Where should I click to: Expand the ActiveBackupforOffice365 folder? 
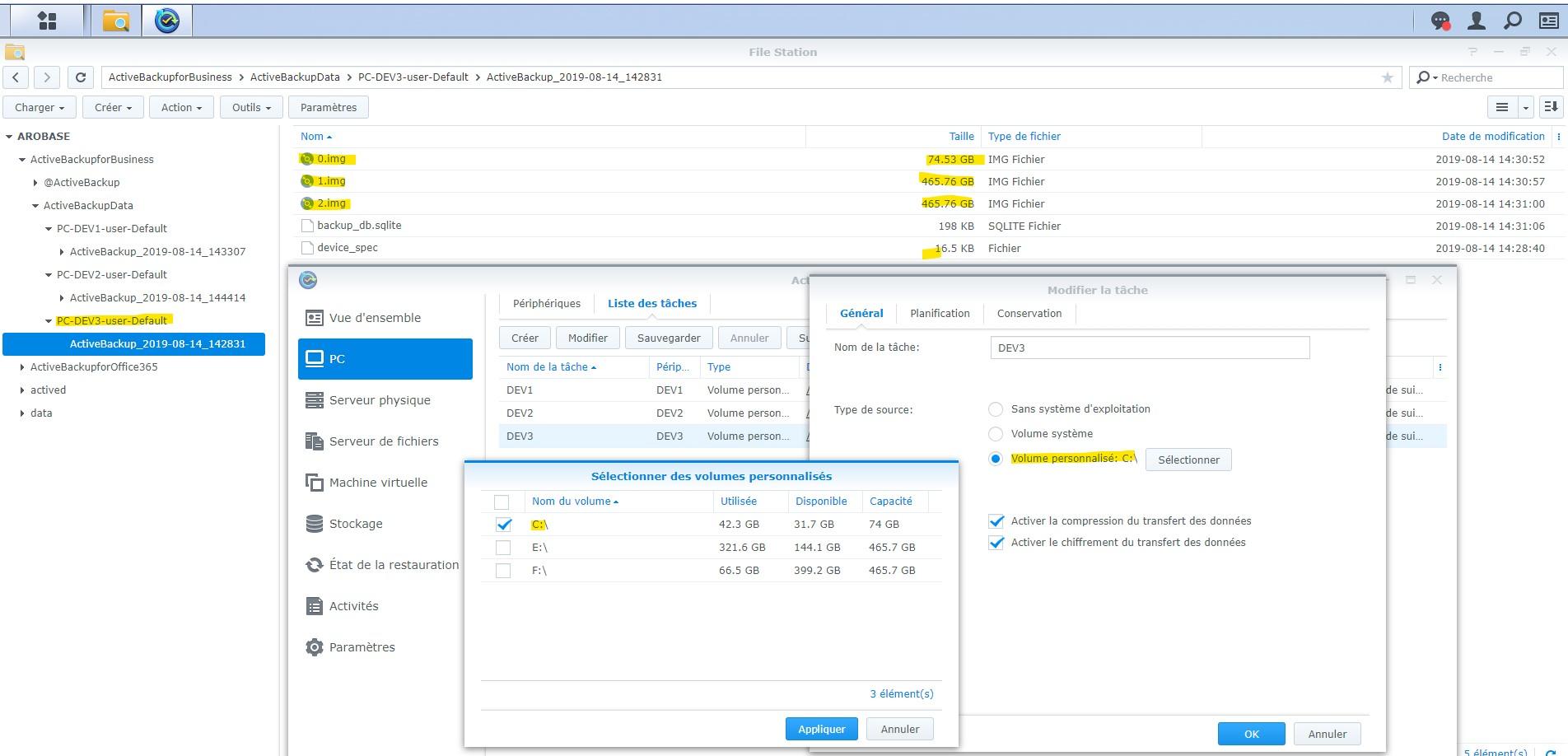point(22,367)
